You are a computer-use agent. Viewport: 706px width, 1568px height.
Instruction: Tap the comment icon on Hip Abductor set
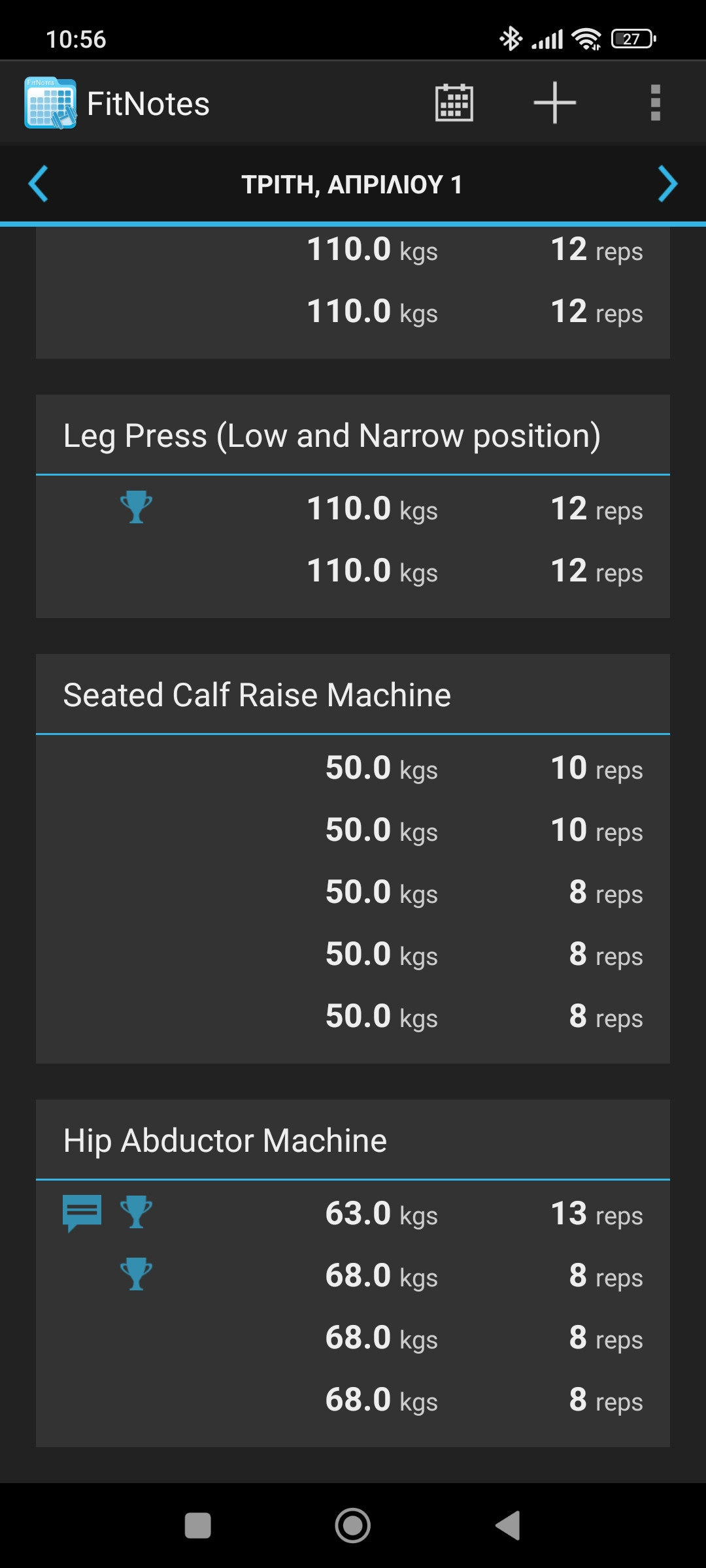[82, 1213]
